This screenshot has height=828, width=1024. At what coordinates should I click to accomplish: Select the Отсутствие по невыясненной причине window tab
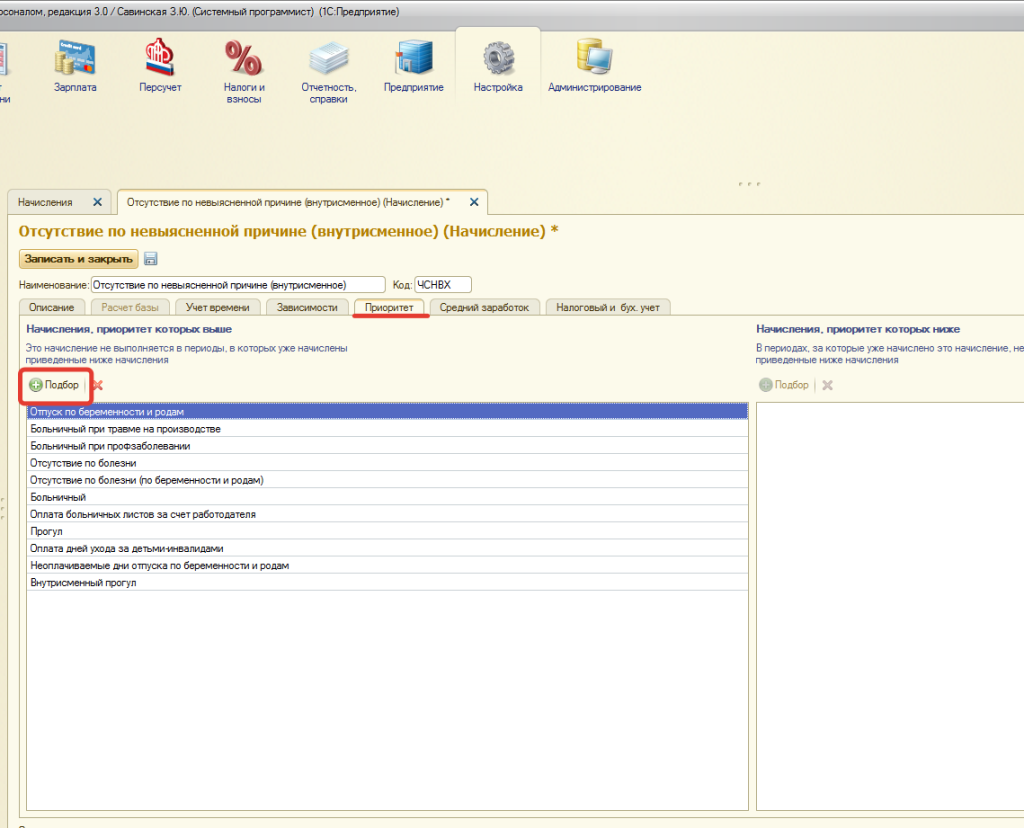point(288,202)
